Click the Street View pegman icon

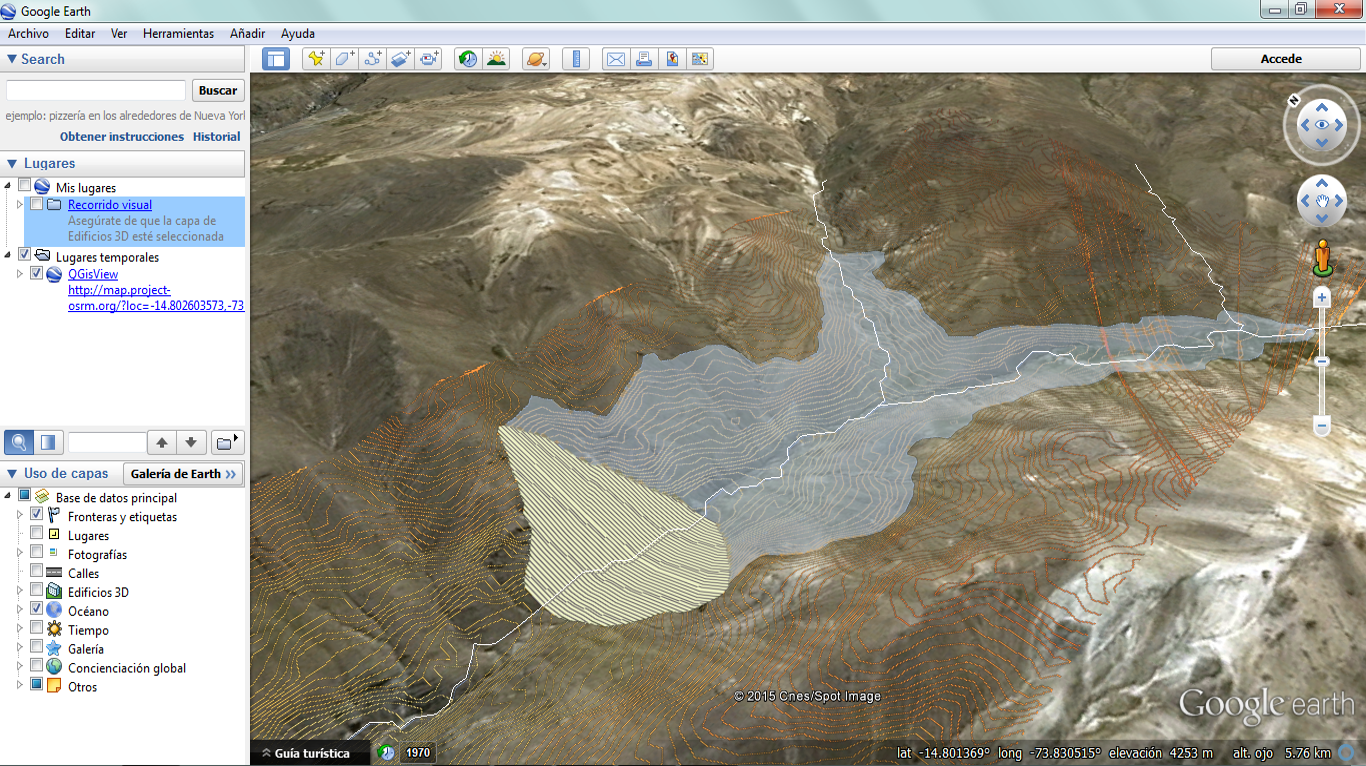tap(1322, 257)
